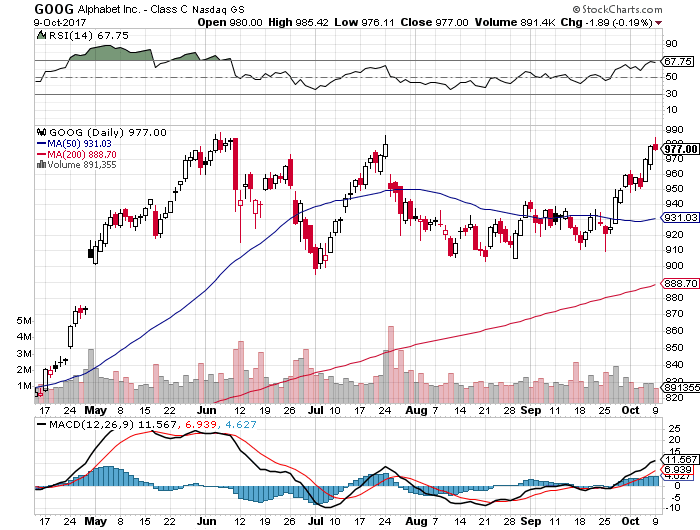Click 'May' on price chart date axis
Viewport: 700px width, 530px height.
point(96,410)
